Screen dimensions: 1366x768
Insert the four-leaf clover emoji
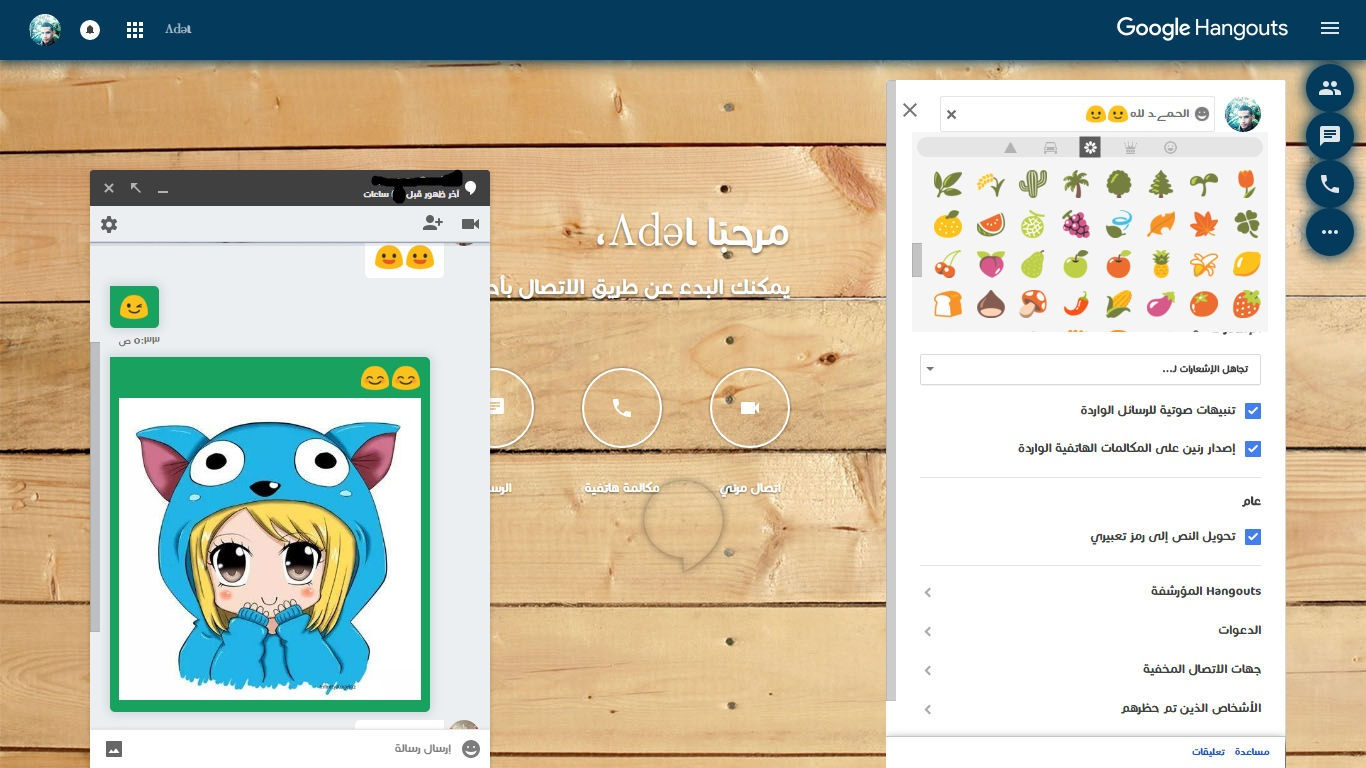pos(1246,224)
